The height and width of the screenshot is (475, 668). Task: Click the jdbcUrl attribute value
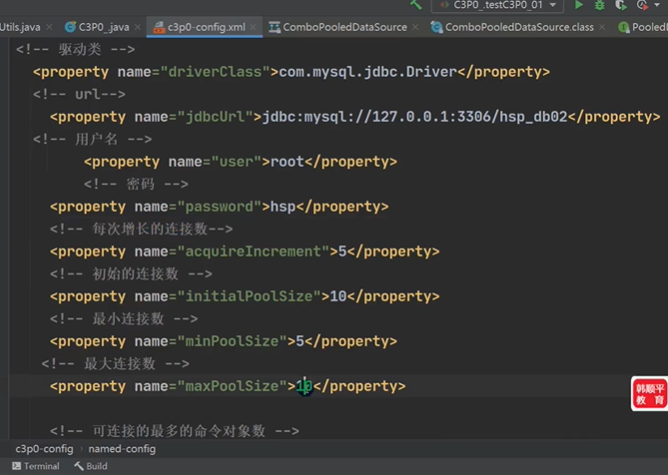(215, 117)
